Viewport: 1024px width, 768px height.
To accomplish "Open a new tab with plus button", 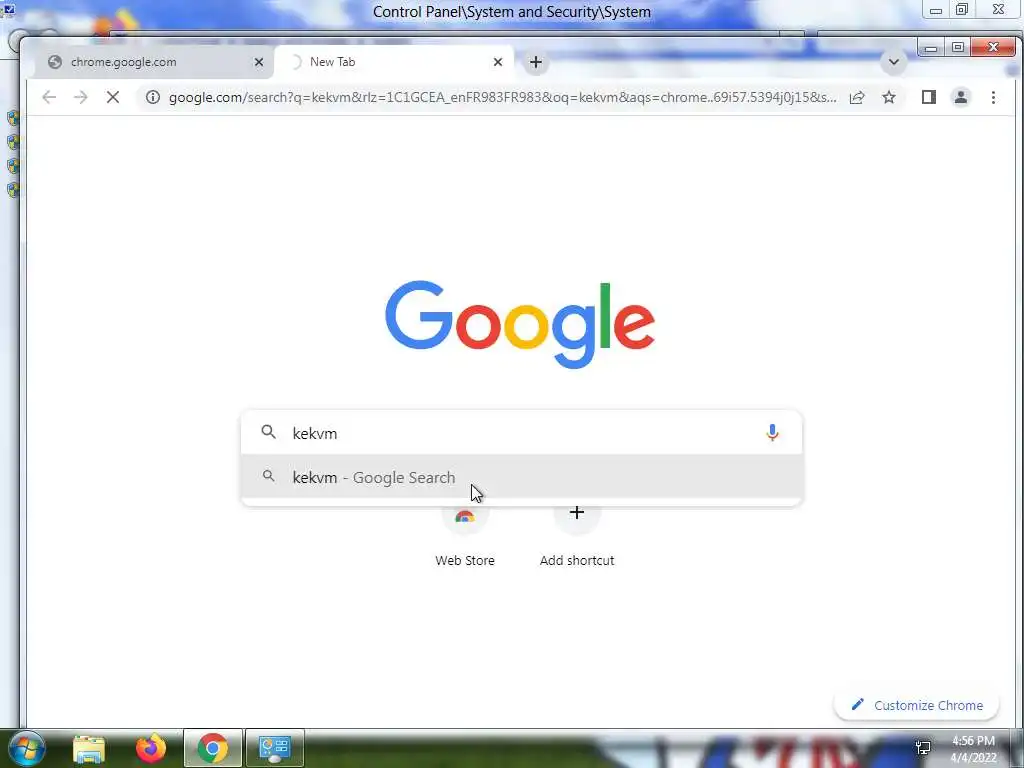I will click(536, 62).
